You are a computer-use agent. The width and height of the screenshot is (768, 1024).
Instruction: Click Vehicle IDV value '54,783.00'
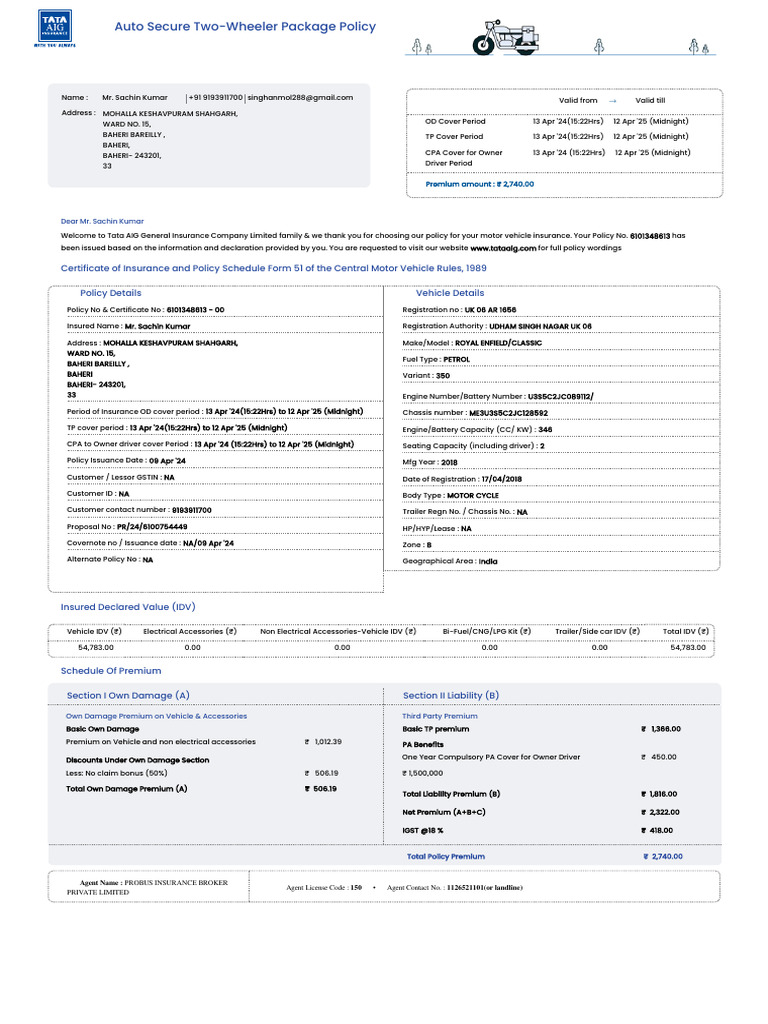point(96,648)
